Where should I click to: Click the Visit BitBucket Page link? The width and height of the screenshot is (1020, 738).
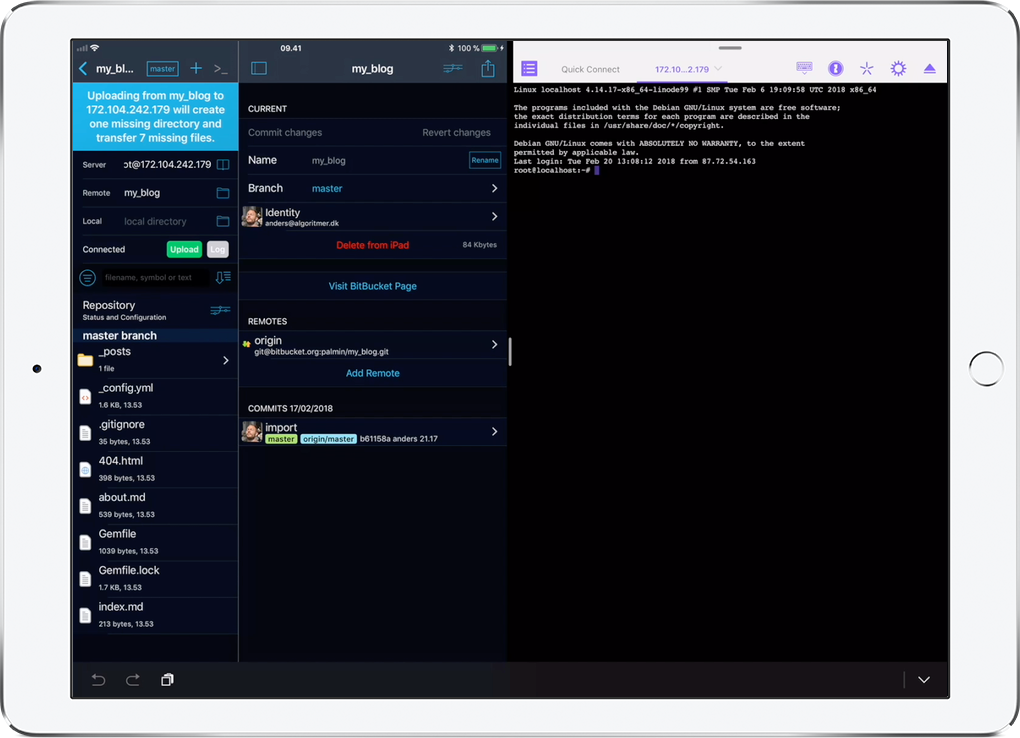tap(372, 286)
